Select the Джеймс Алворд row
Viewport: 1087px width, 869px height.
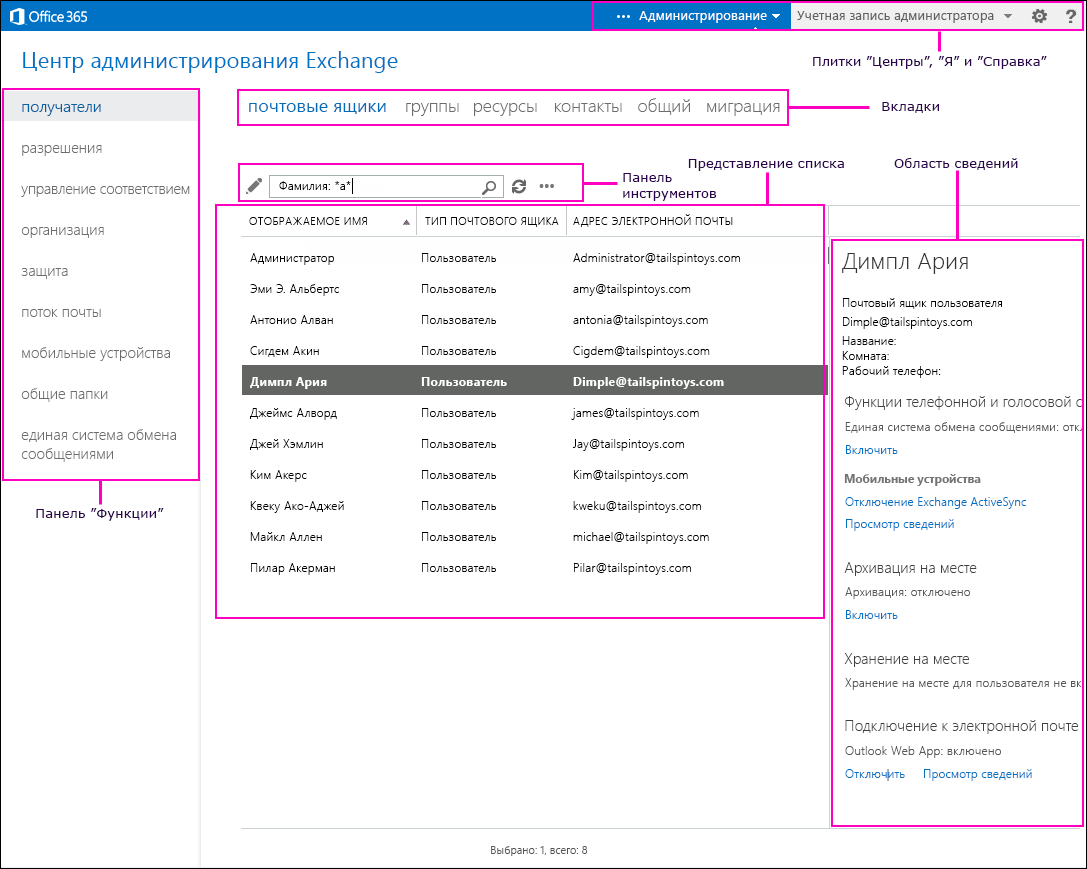[x=534, y=413]
